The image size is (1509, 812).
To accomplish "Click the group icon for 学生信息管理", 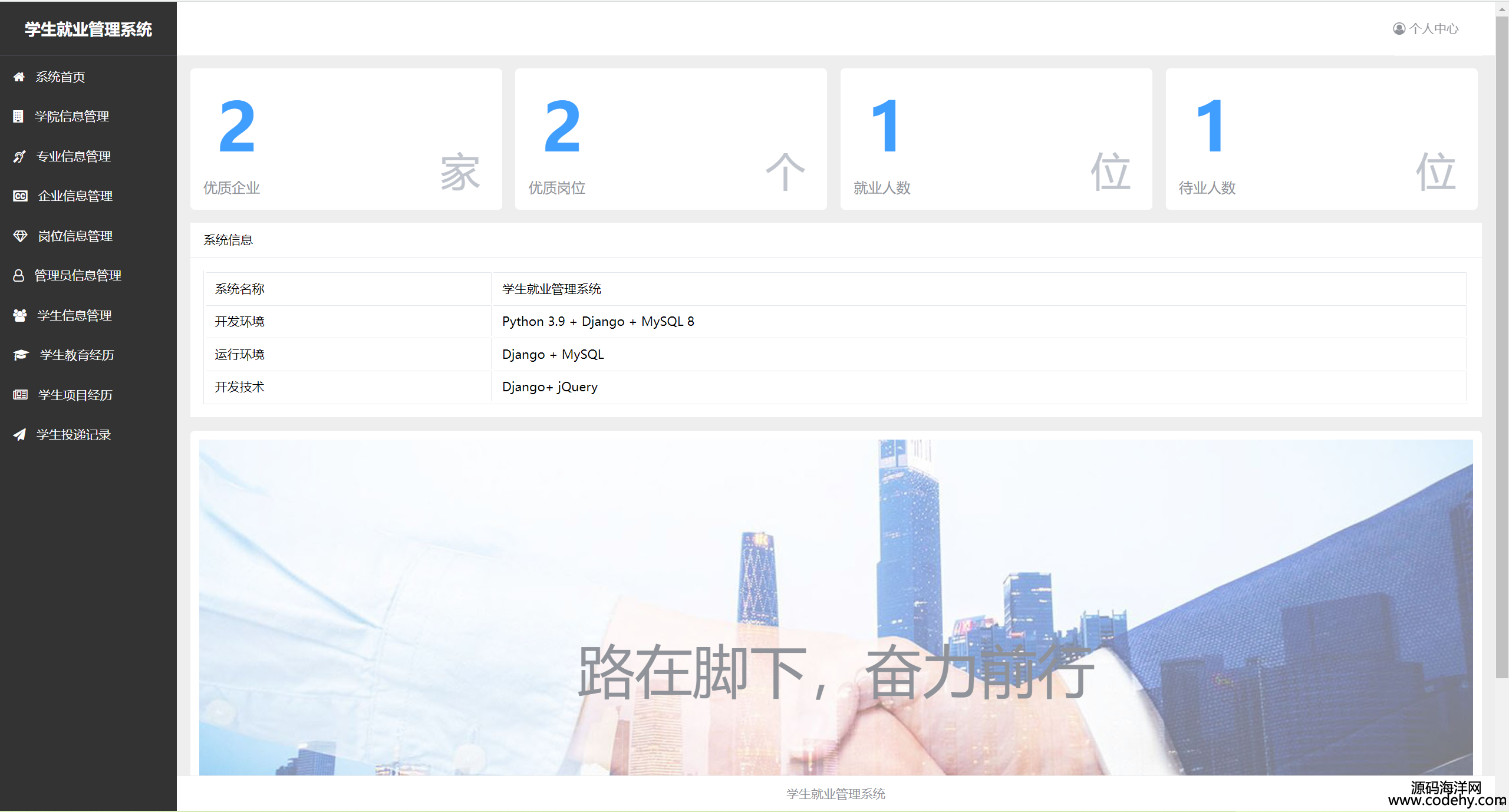I will coord(20,315).
